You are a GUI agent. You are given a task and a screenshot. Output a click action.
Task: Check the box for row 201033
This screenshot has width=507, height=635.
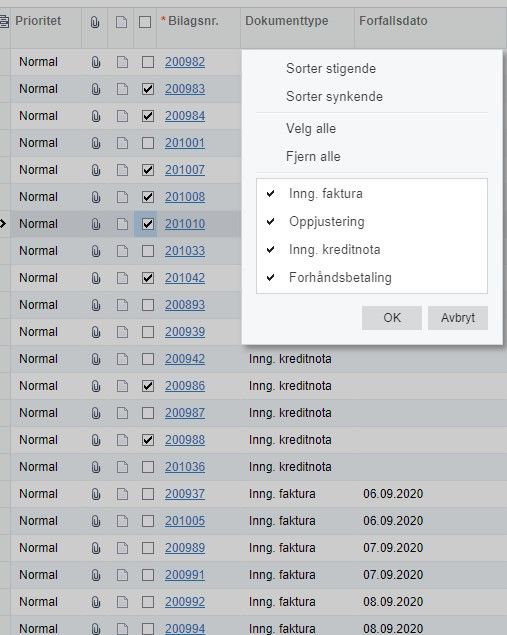(x=148, y=251)
